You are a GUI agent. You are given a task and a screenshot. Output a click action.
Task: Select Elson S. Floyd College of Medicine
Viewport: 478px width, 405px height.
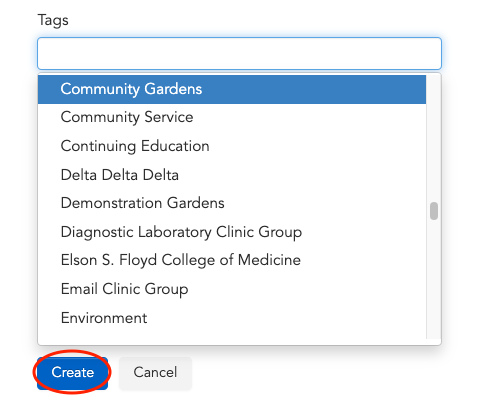(x=232, y=260)
